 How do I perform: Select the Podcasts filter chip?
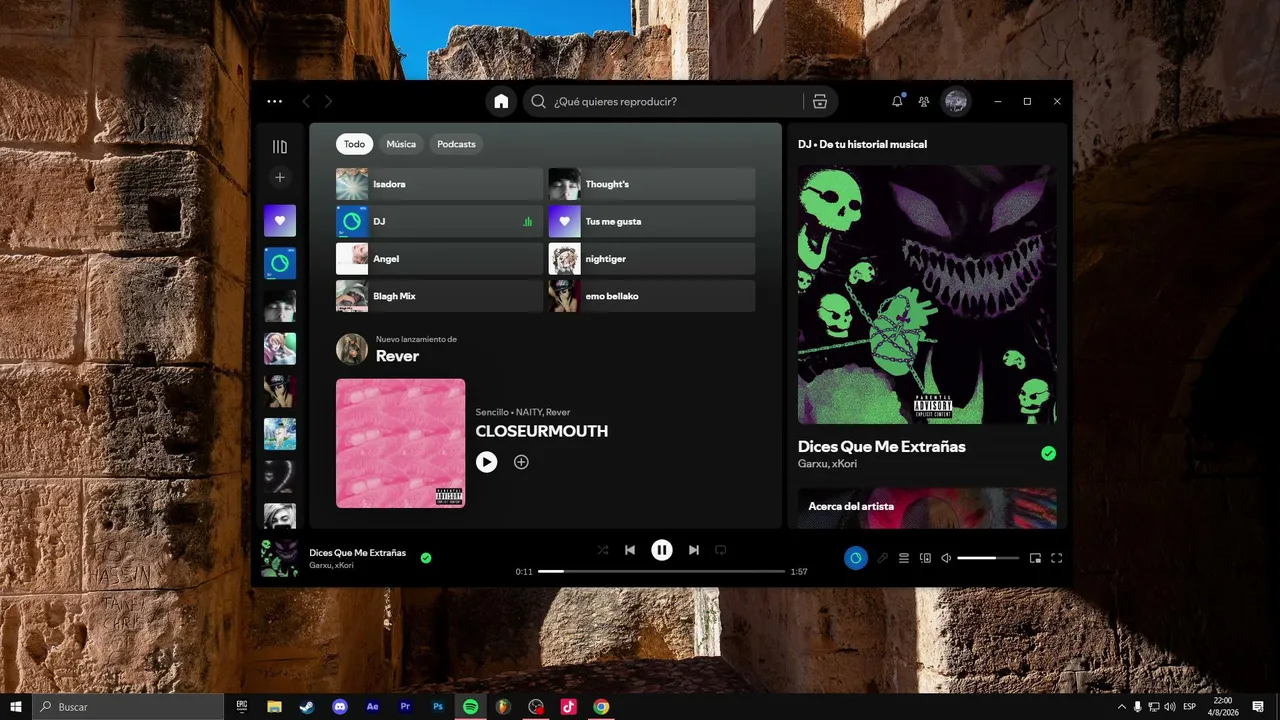456,144
